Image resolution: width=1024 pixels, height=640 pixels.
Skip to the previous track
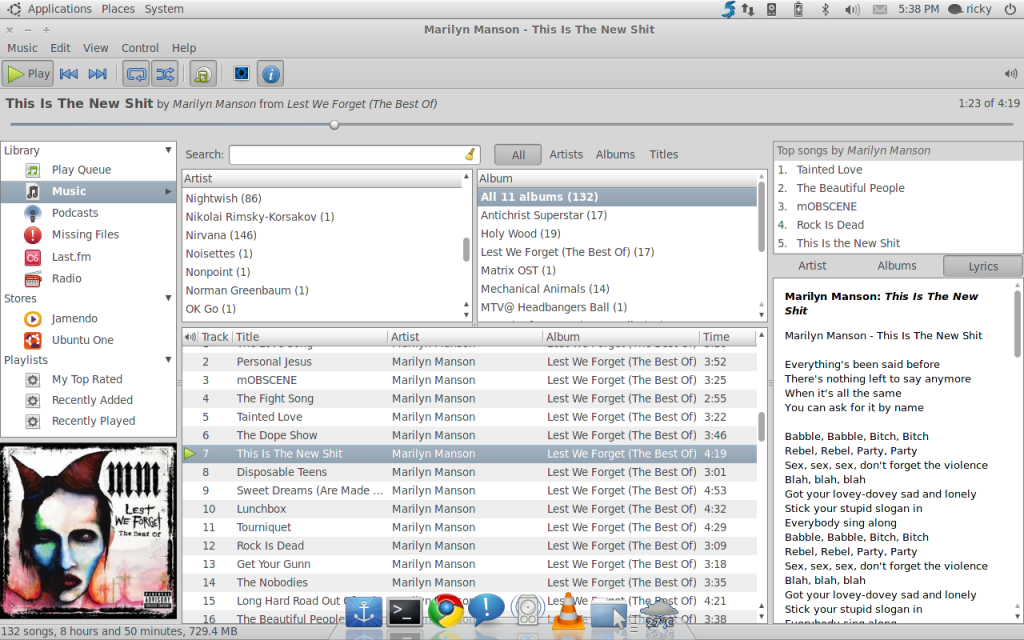(69, 73)
